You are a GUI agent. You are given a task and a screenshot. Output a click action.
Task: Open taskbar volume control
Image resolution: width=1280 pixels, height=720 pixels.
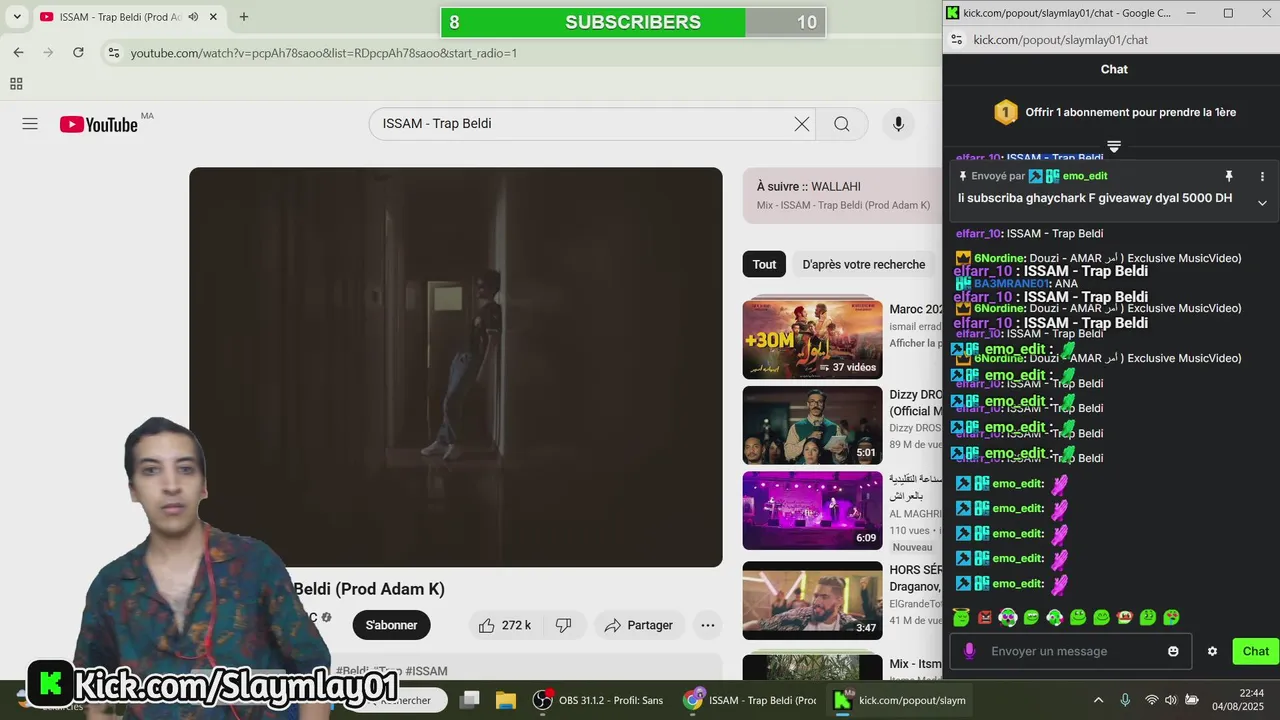coord(1172,700)
